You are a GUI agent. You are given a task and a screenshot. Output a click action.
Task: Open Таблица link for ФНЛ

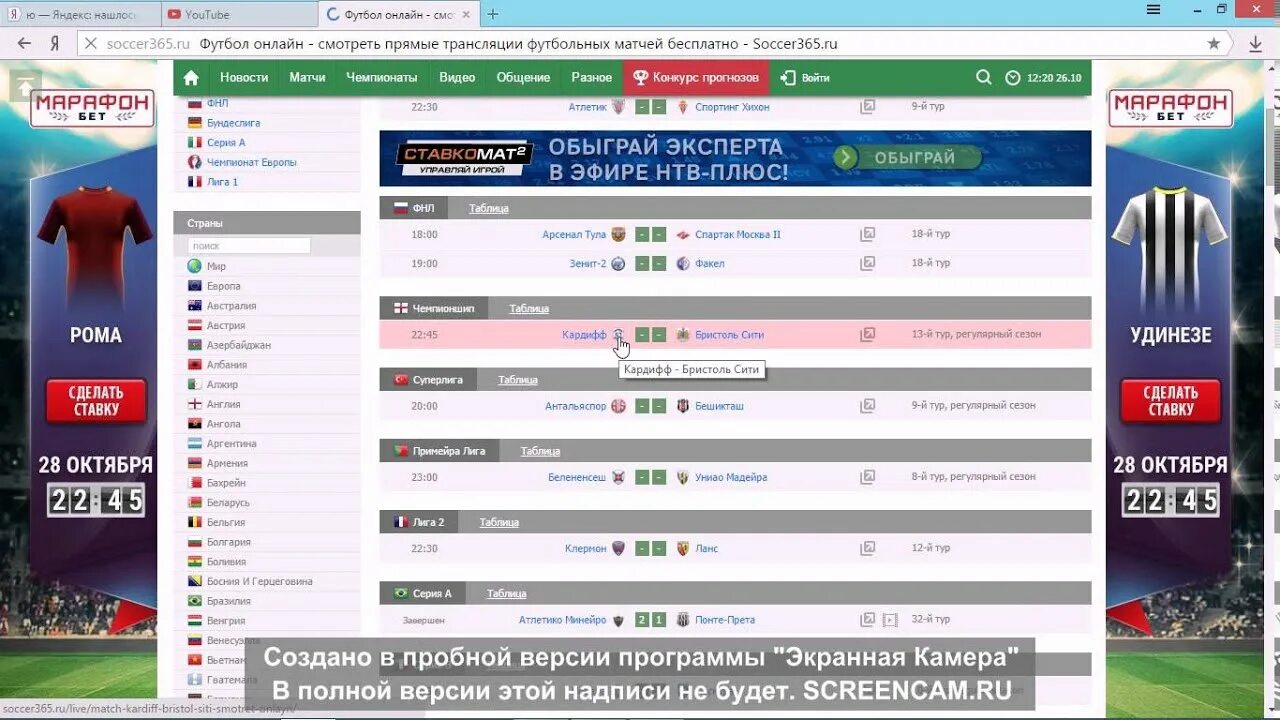[489, 208]
